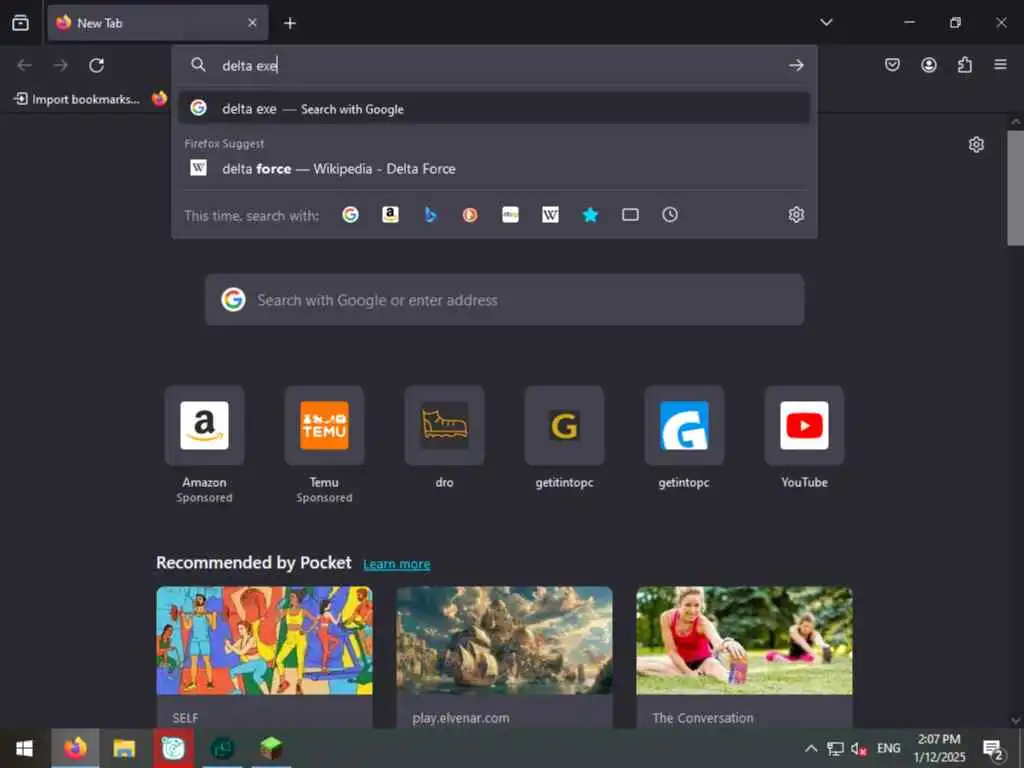Screen dimensions: 1024x768
Task: Click the muted volume tray icon
Action: pyautogui.click(x=858, y=748)
